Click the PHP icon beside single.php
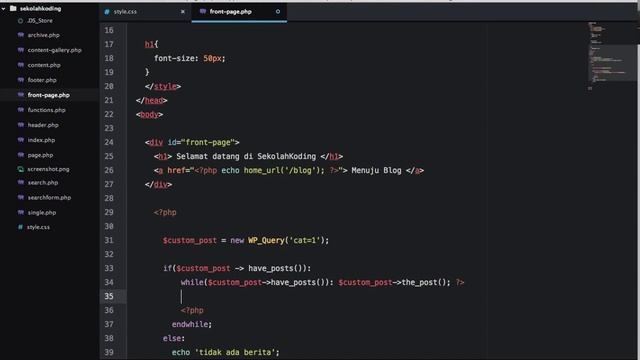This screenshot has height=360, width=640. [x=21, y=212]
